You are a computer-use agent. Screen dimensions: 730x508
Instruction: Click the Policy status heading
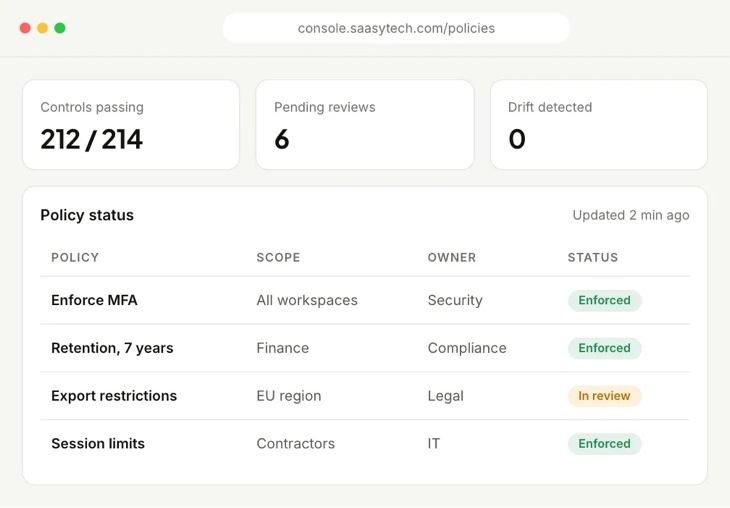87,215
